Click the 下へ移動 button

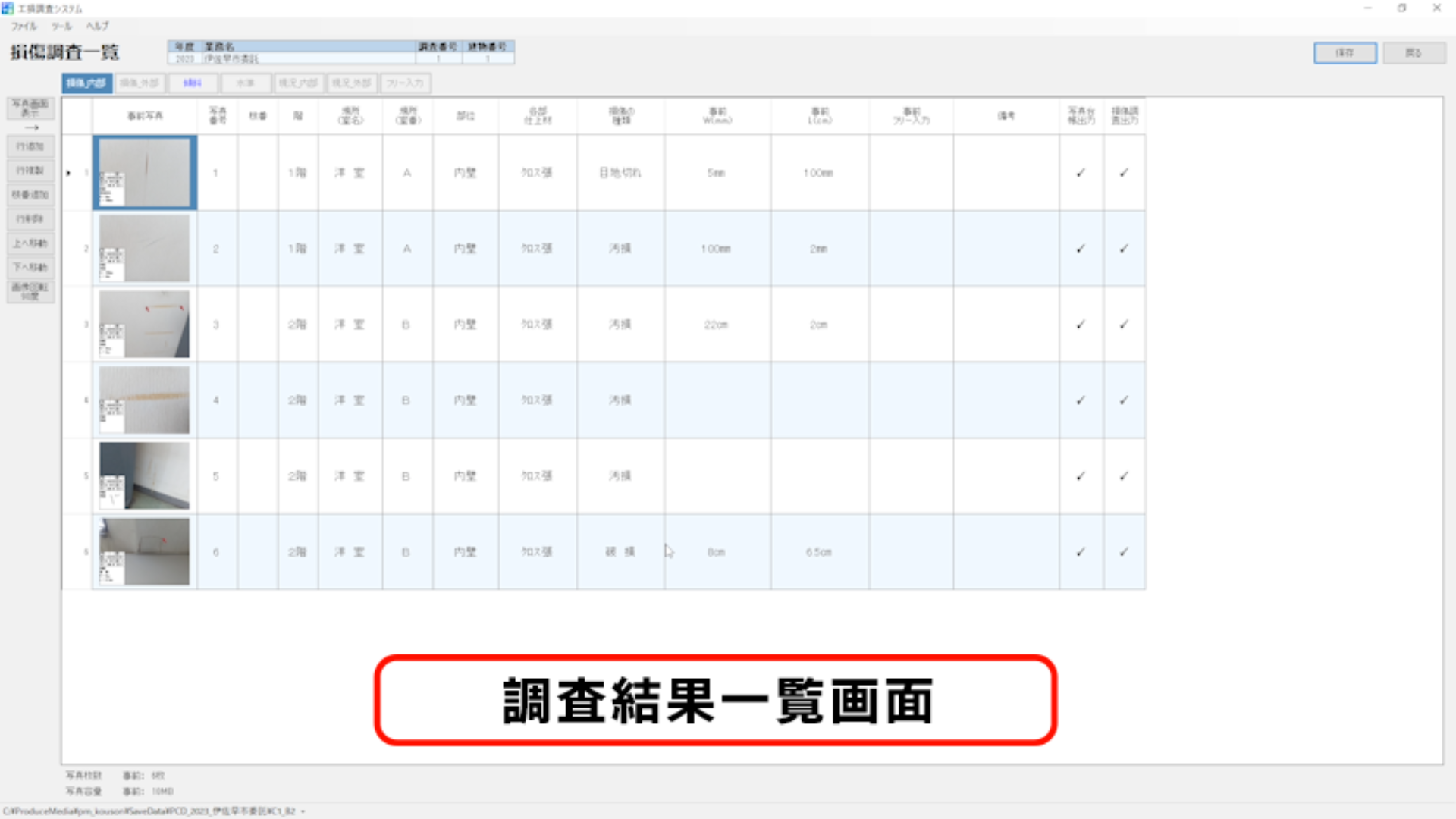[30, 268]
